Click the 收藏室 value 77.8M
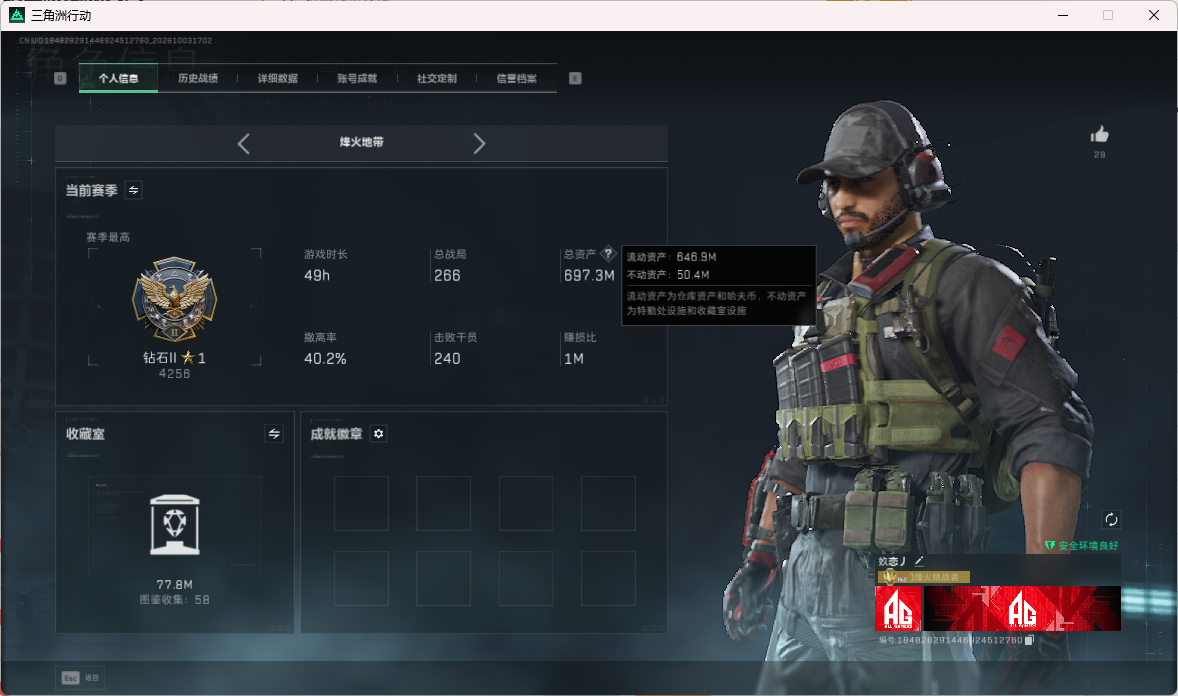This screenshot has width=1178, height=696. (x=174, y=584)
